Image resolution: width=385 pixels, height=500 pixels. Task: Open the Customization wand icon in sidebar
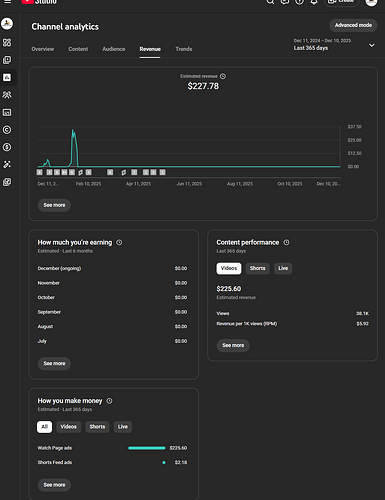7,164
